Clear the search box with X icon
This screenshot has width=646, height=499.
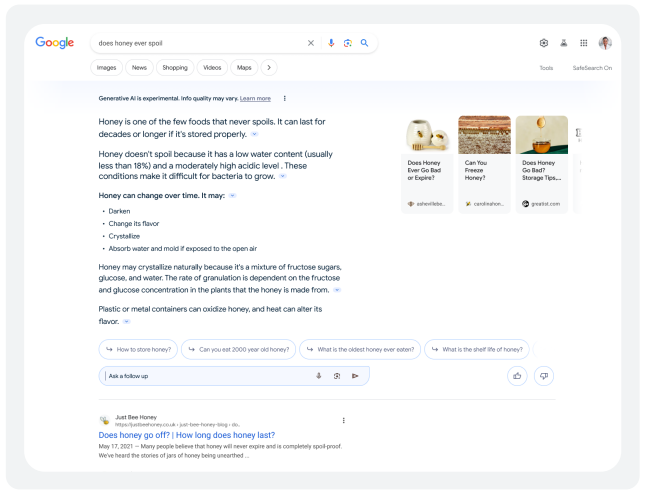(310, 43)
